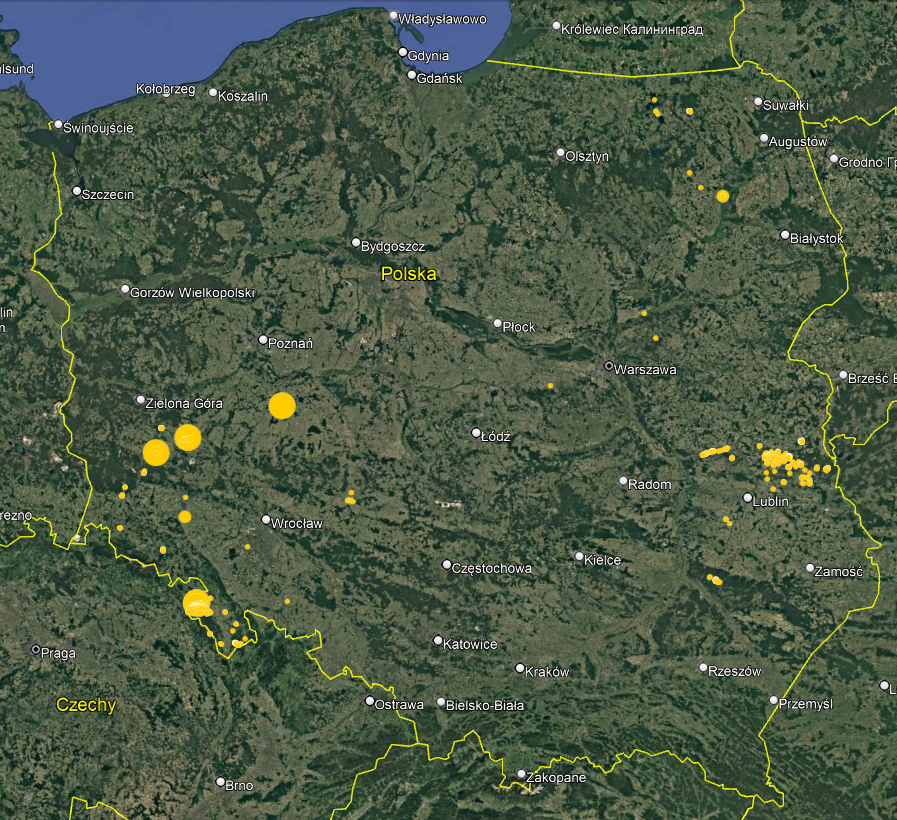
Task: Click the Zakopane placemark dot
Action: [x=521, y=774]
